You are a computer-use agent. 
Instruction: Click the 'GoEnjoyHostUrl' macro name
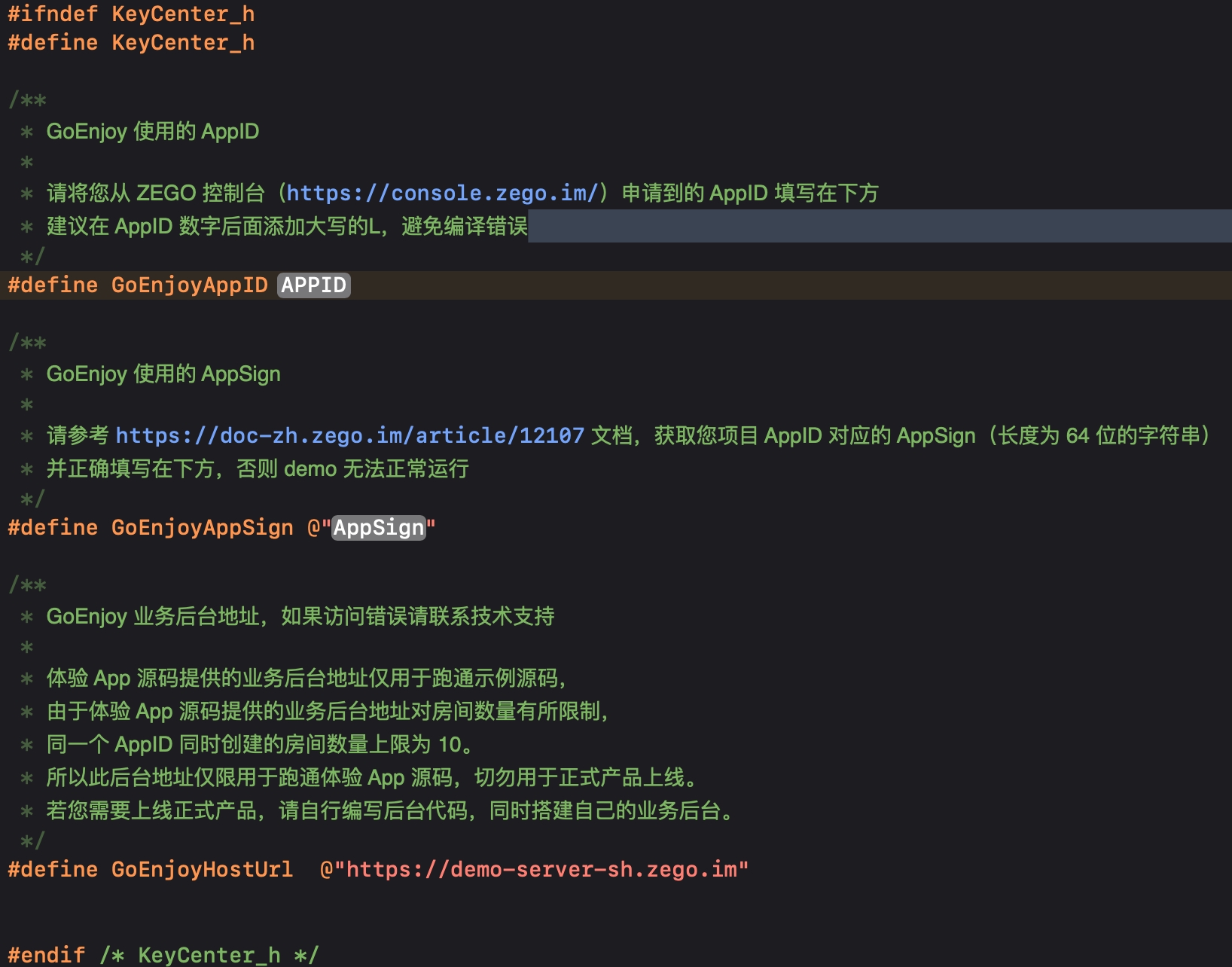pos(203,870)
